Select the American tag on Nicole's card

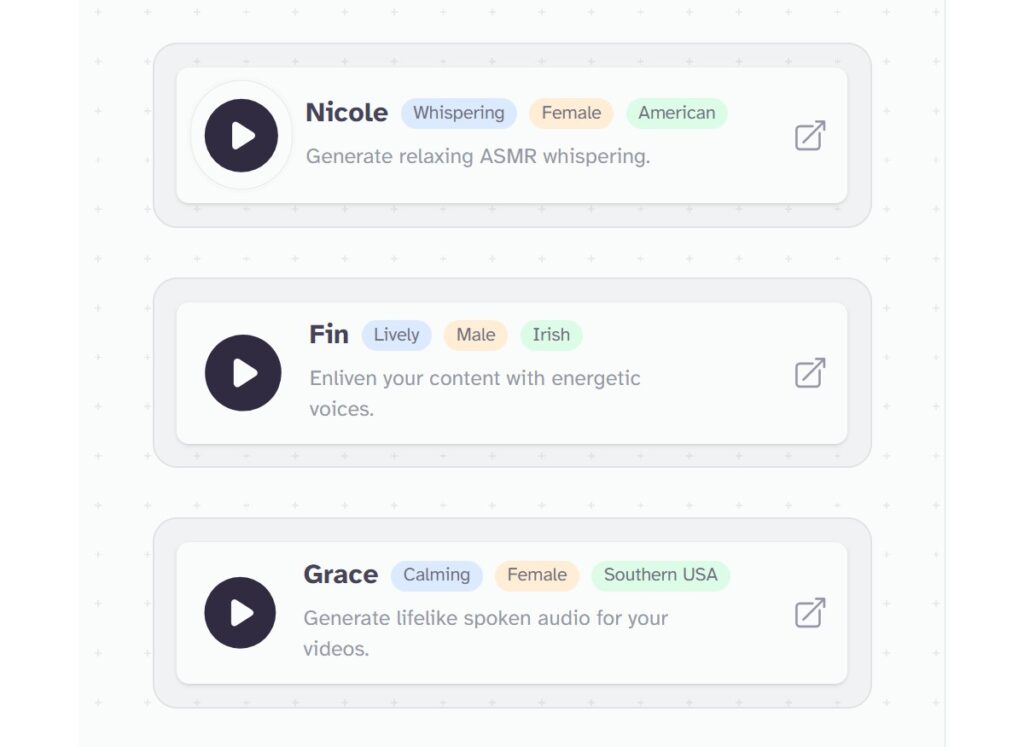click(676, 113)
